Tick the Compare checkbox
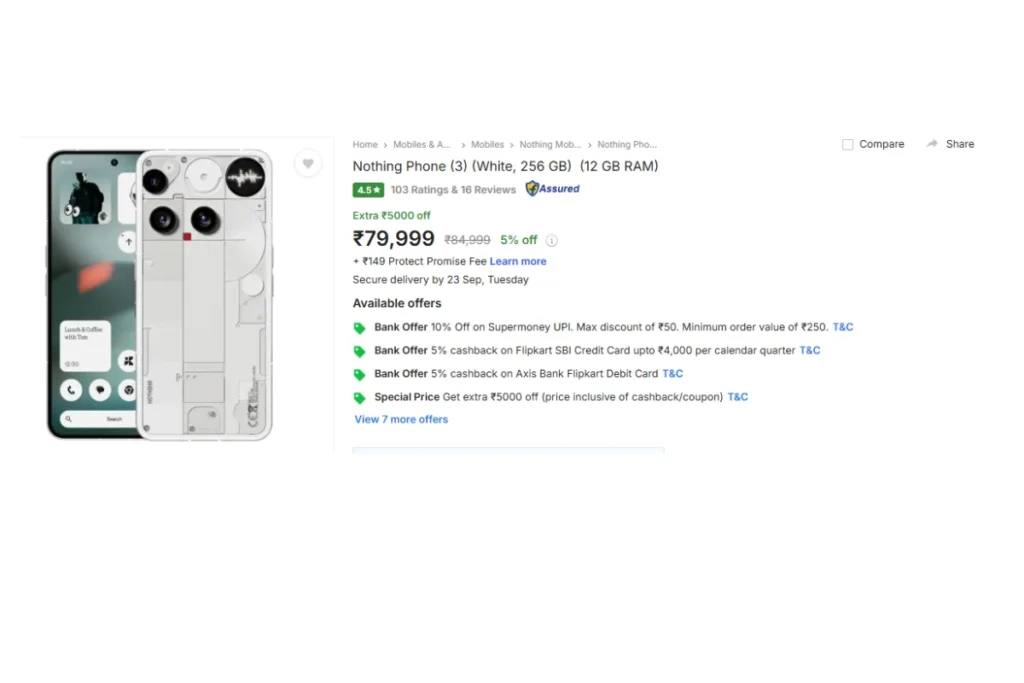Screen dimensions: 1024x683 coord(848,145)
